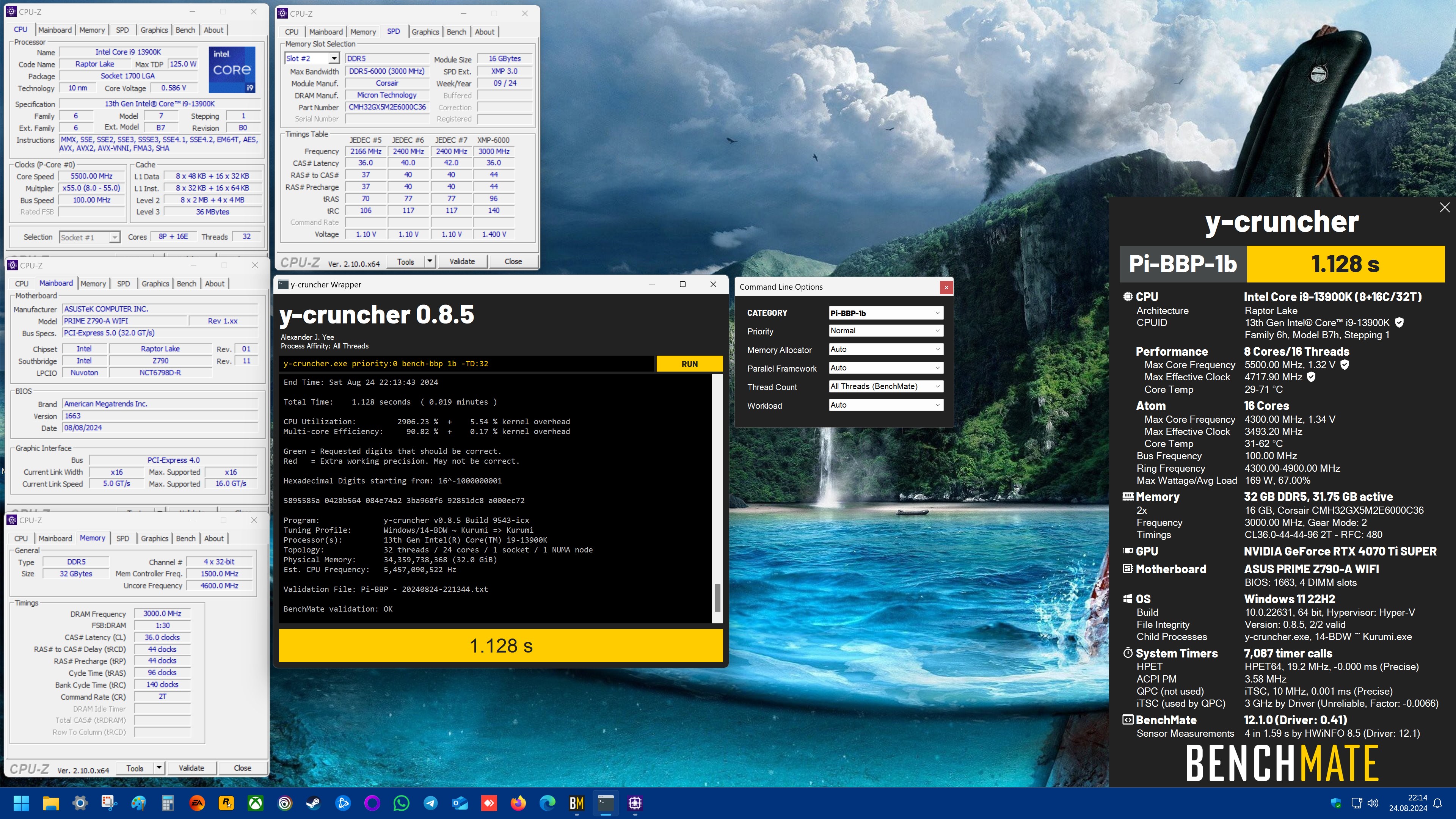Launch Battle.net from the taskbar
Image resolution: width=1456 pixels, height=819 pixels.
point(343,803)
